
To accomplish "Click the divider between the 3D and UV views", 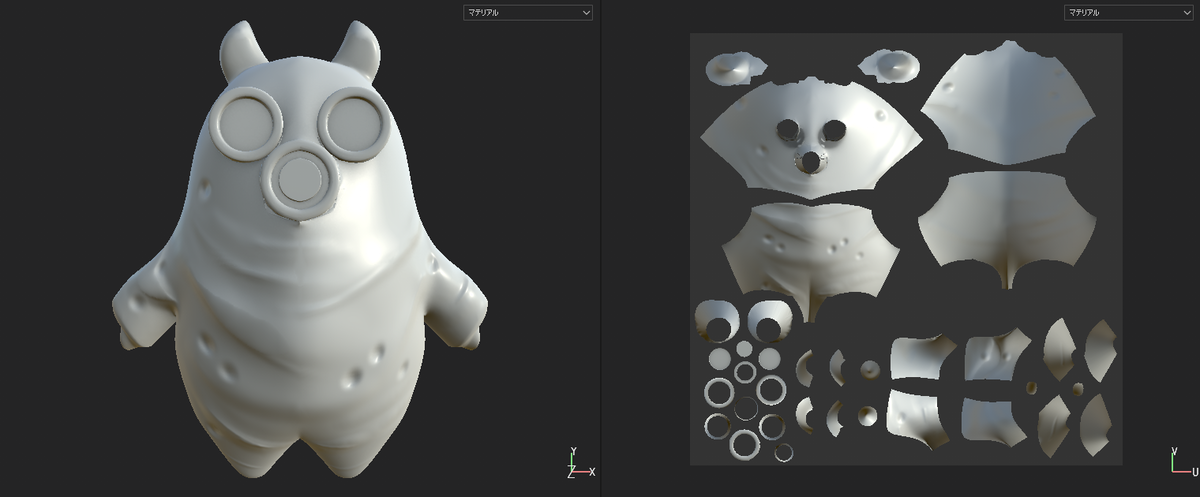I will click(x=600, y=248).
